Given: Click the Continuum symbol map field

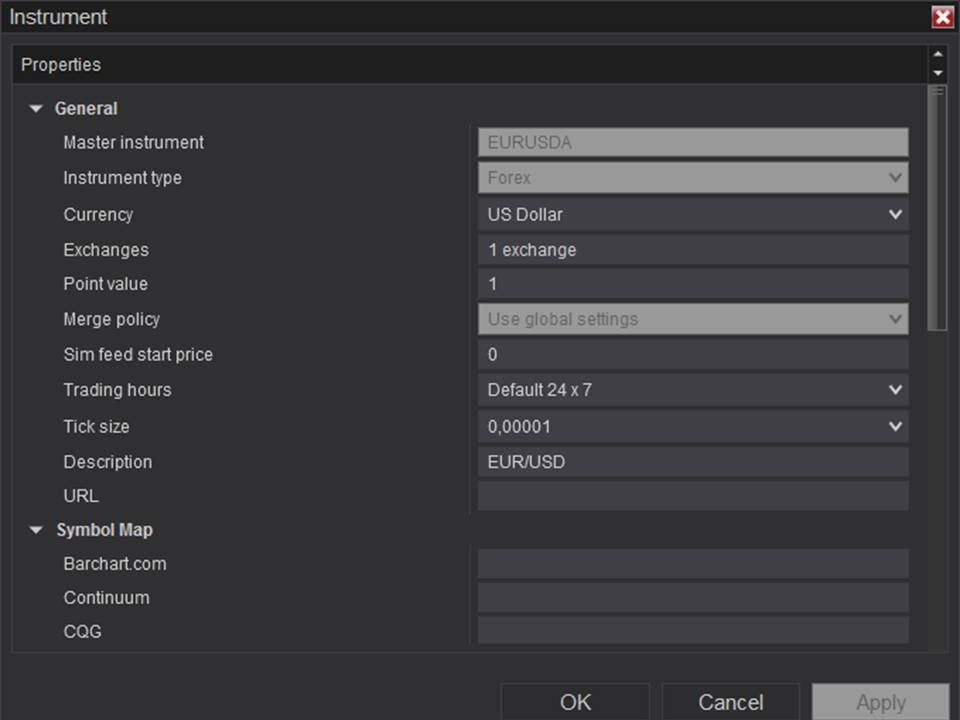Looking at the screenshot, I should [693, 597].
